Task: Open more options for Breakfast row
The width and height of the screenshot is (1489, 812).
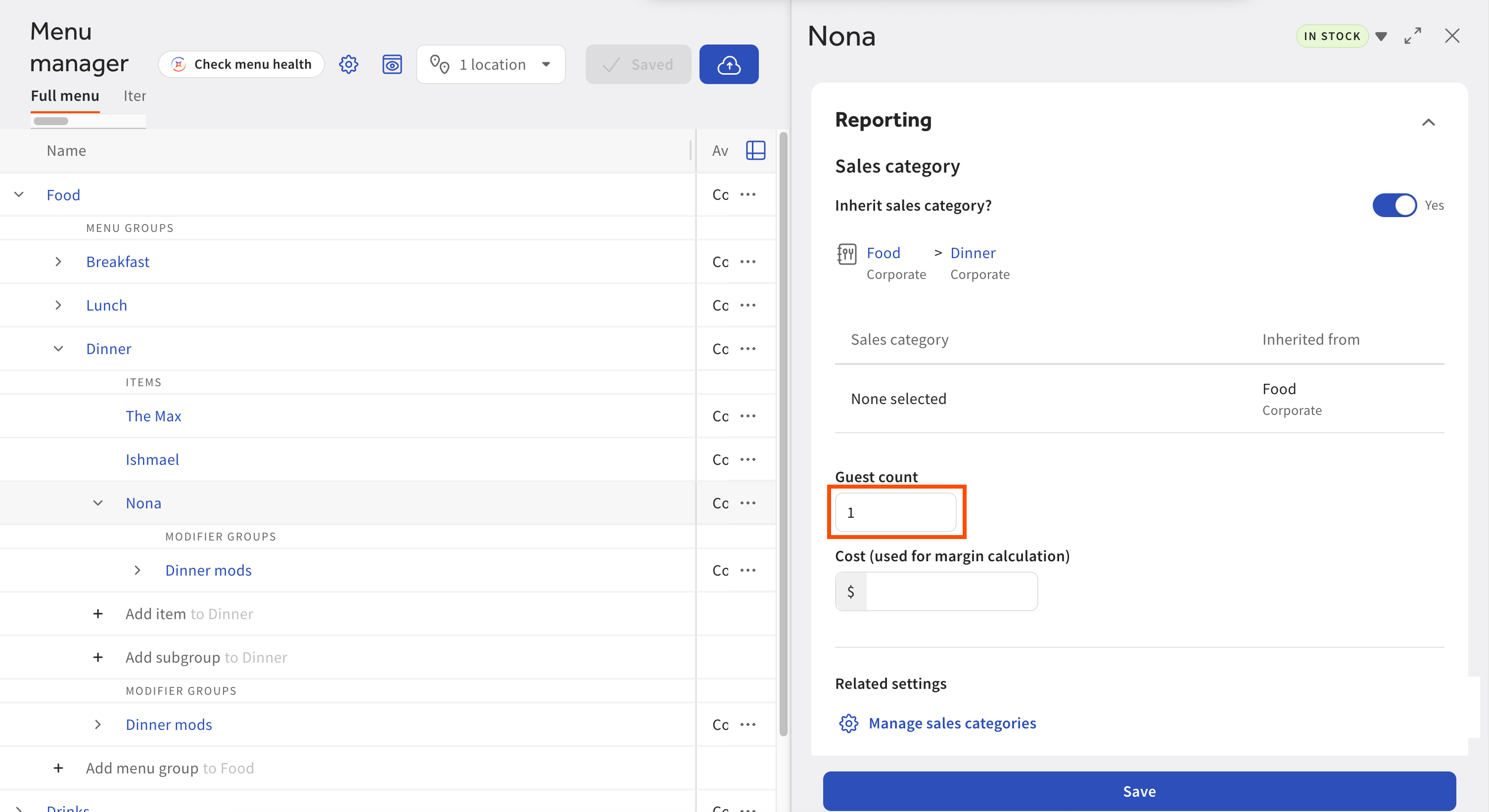Action: [748, 261]
